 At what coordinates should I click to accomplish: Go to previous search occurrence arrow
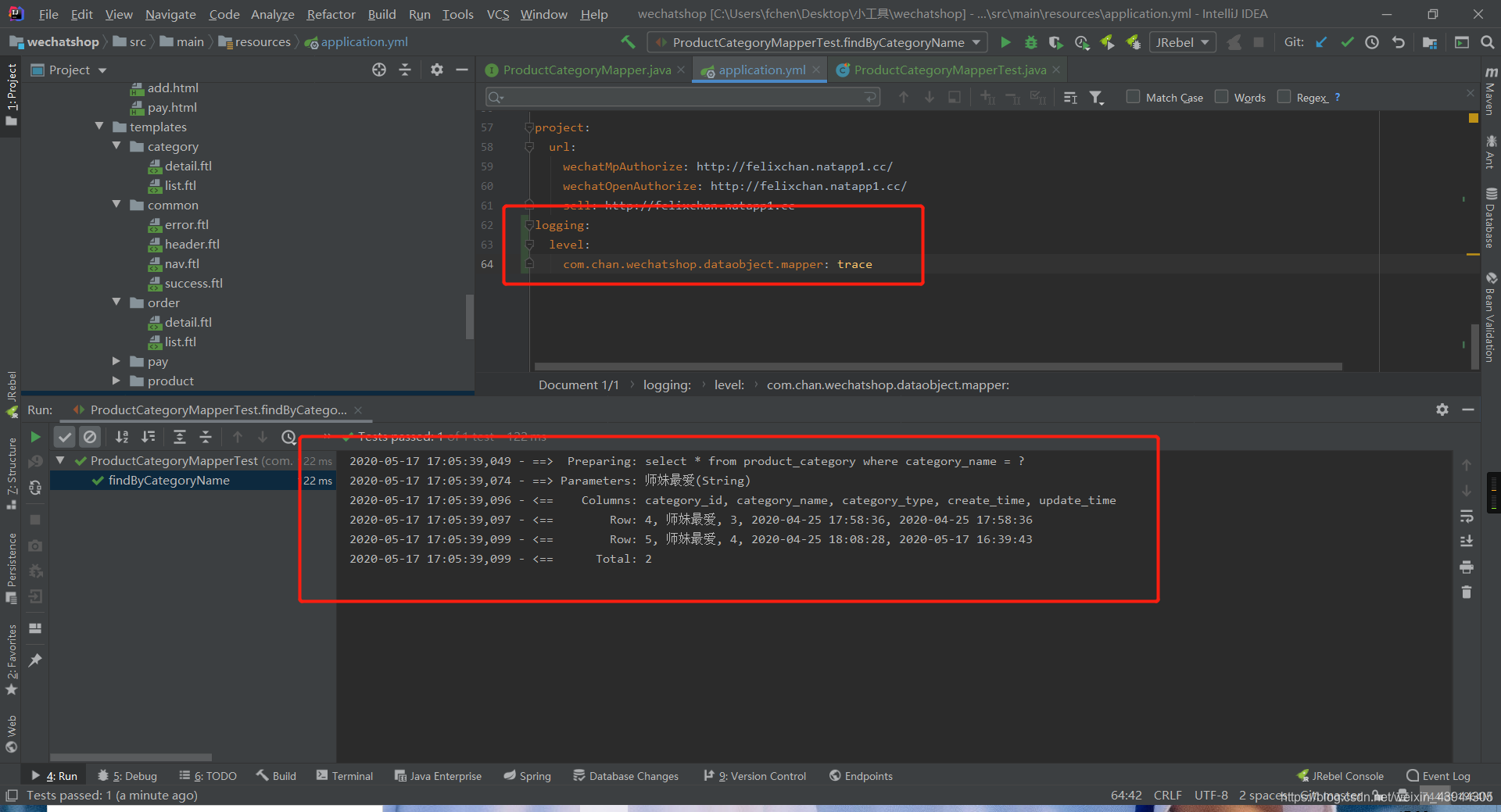(904, 97)
